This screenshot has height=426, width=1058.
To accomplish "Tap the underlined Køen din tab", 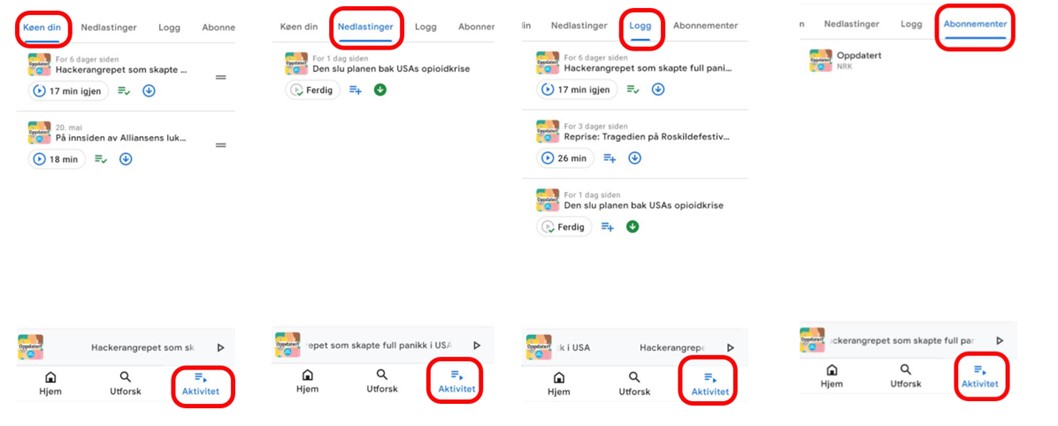I will click(43, 27).
